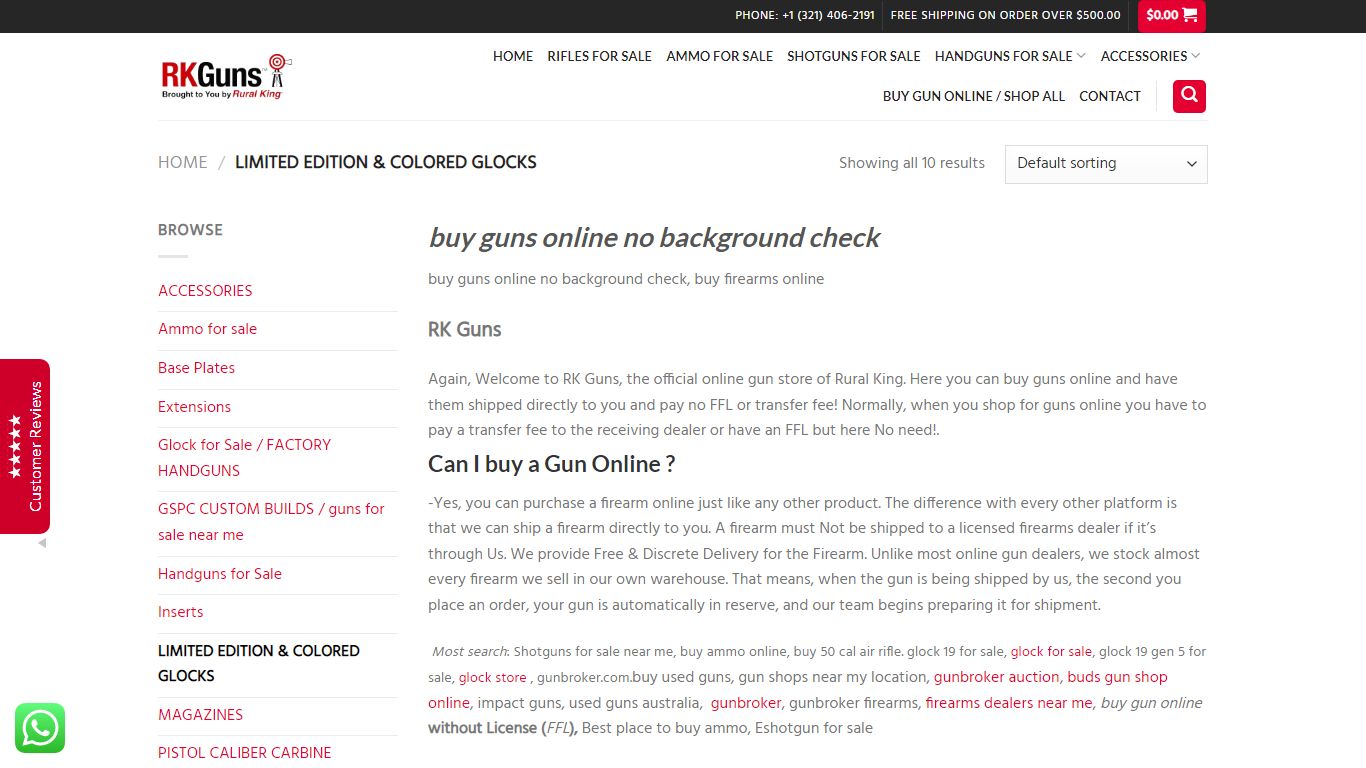Follow the standalone 'gunbroker' red link
Image resolution: width=1366 pixels, height=768 pixels.
click(x=746, y=703)
